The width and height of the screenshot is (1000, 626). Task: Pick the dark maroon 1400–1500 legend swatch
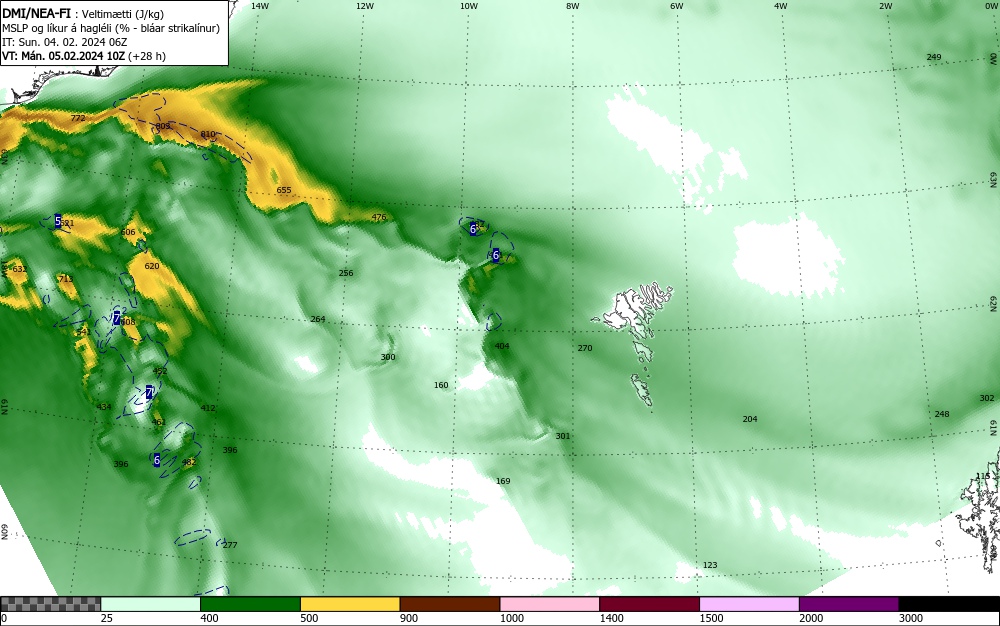(x=649, y=604)
